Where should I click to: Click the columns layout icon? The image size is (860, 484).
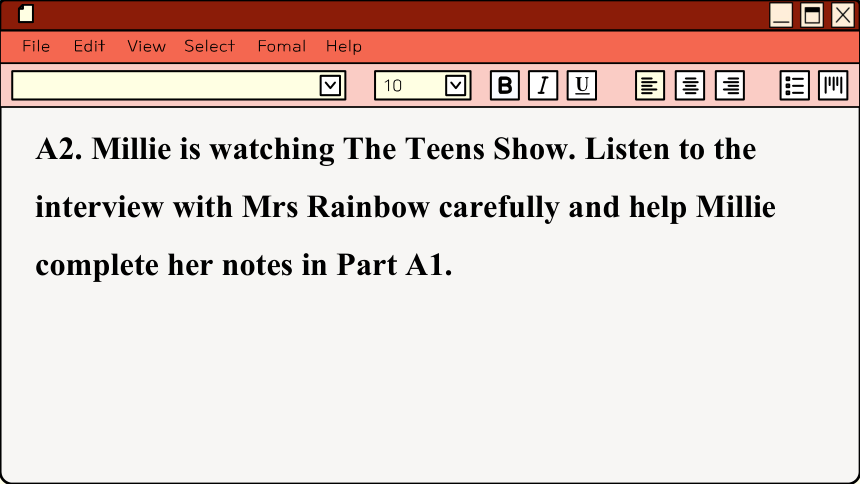pyautogui.click(x=833, y=86)
